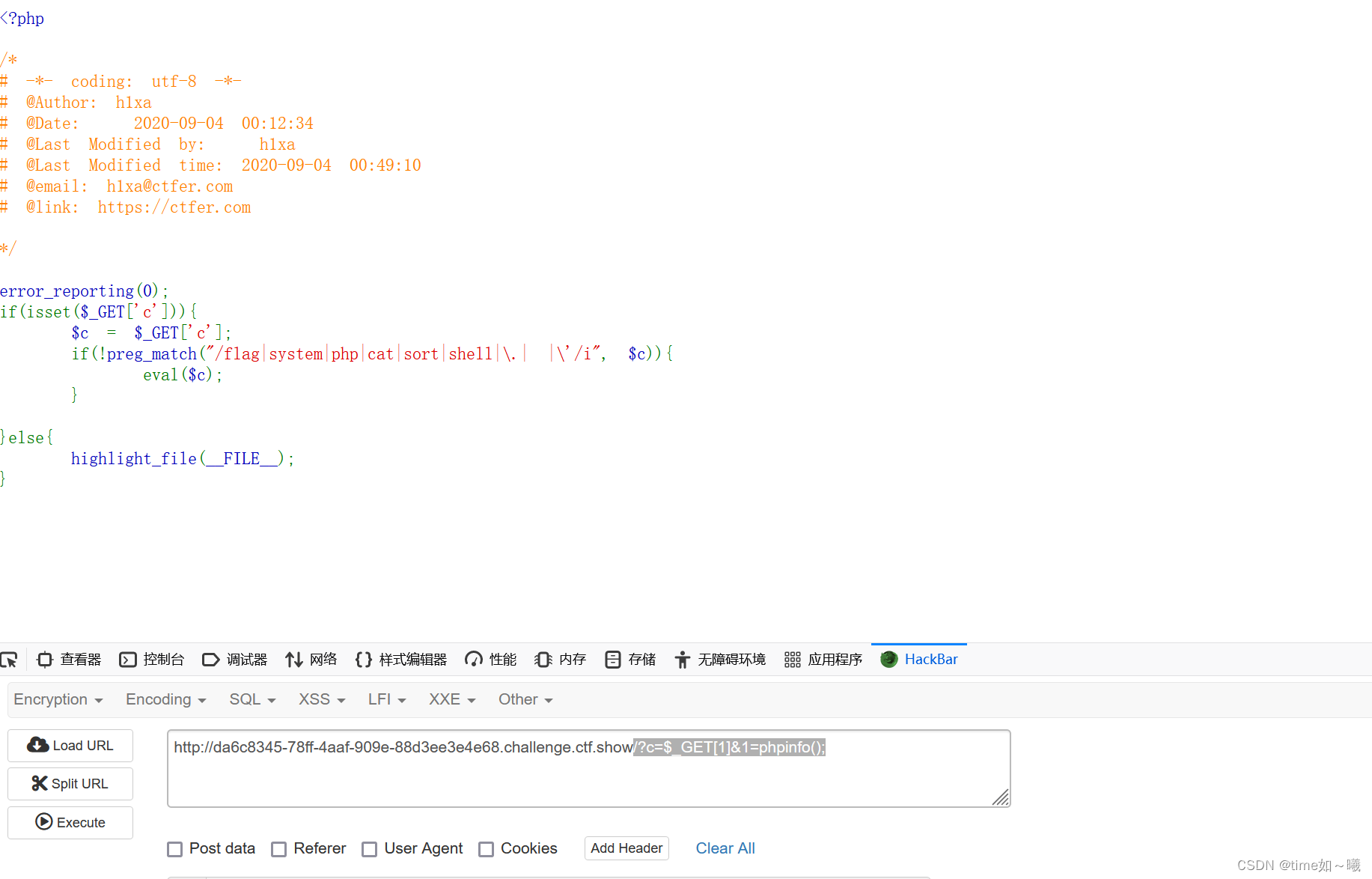Switch to the 控制台 tab label
Viewport: 1372px width, 879px height.
(x=164, y=660)
